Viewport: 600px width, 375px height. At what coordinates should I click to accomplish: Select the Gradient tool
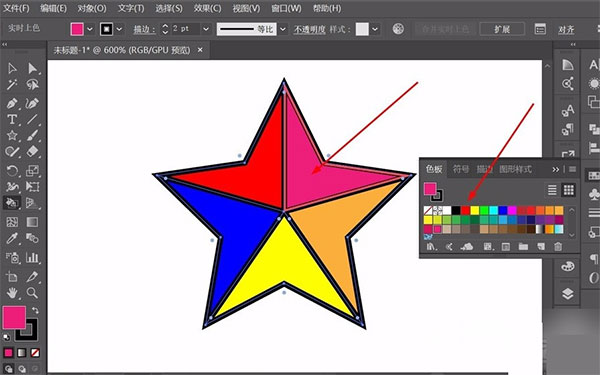pyautogui.click(x=33, y=222)
